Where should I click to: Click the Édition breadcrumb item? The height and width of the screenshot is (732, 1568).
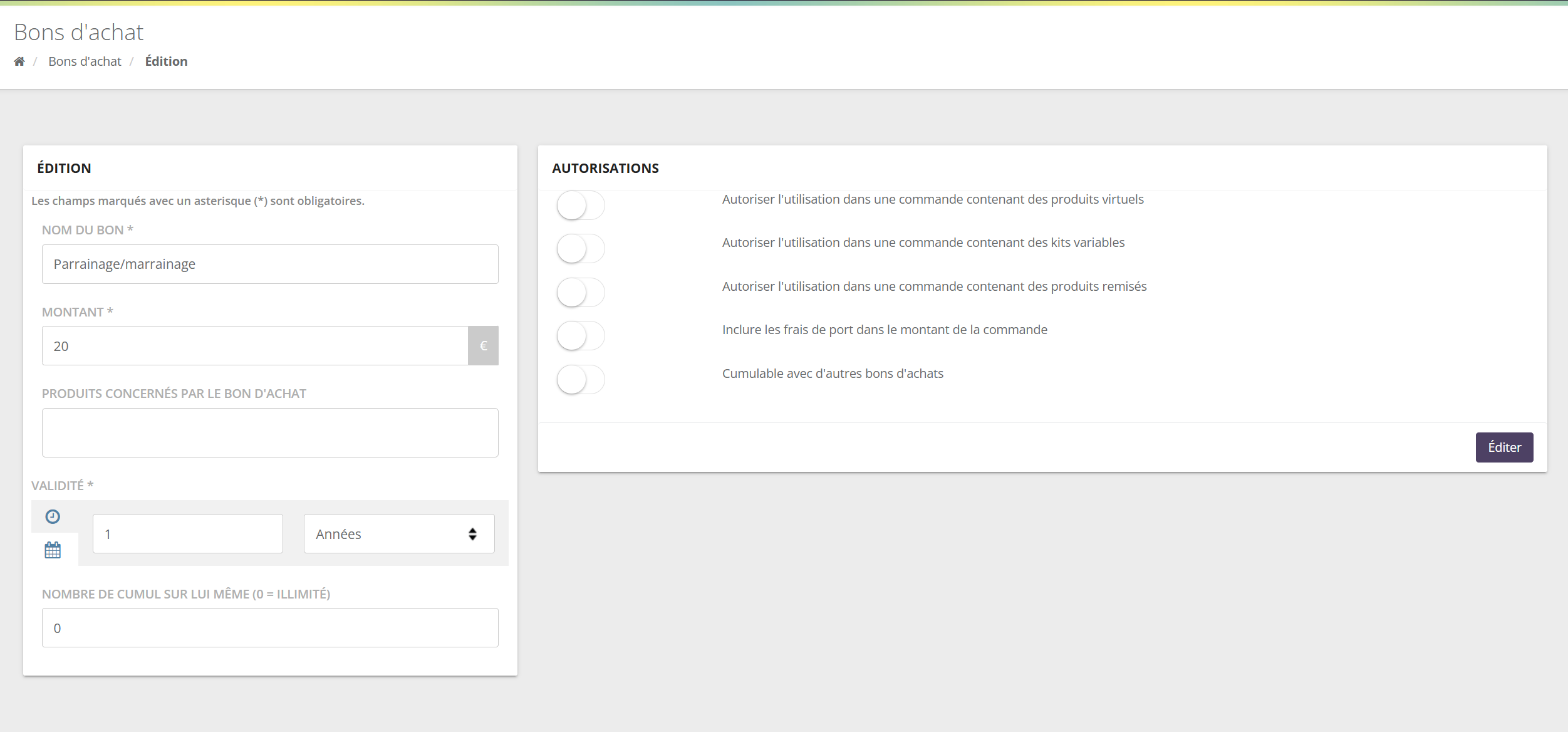(166, 61)
